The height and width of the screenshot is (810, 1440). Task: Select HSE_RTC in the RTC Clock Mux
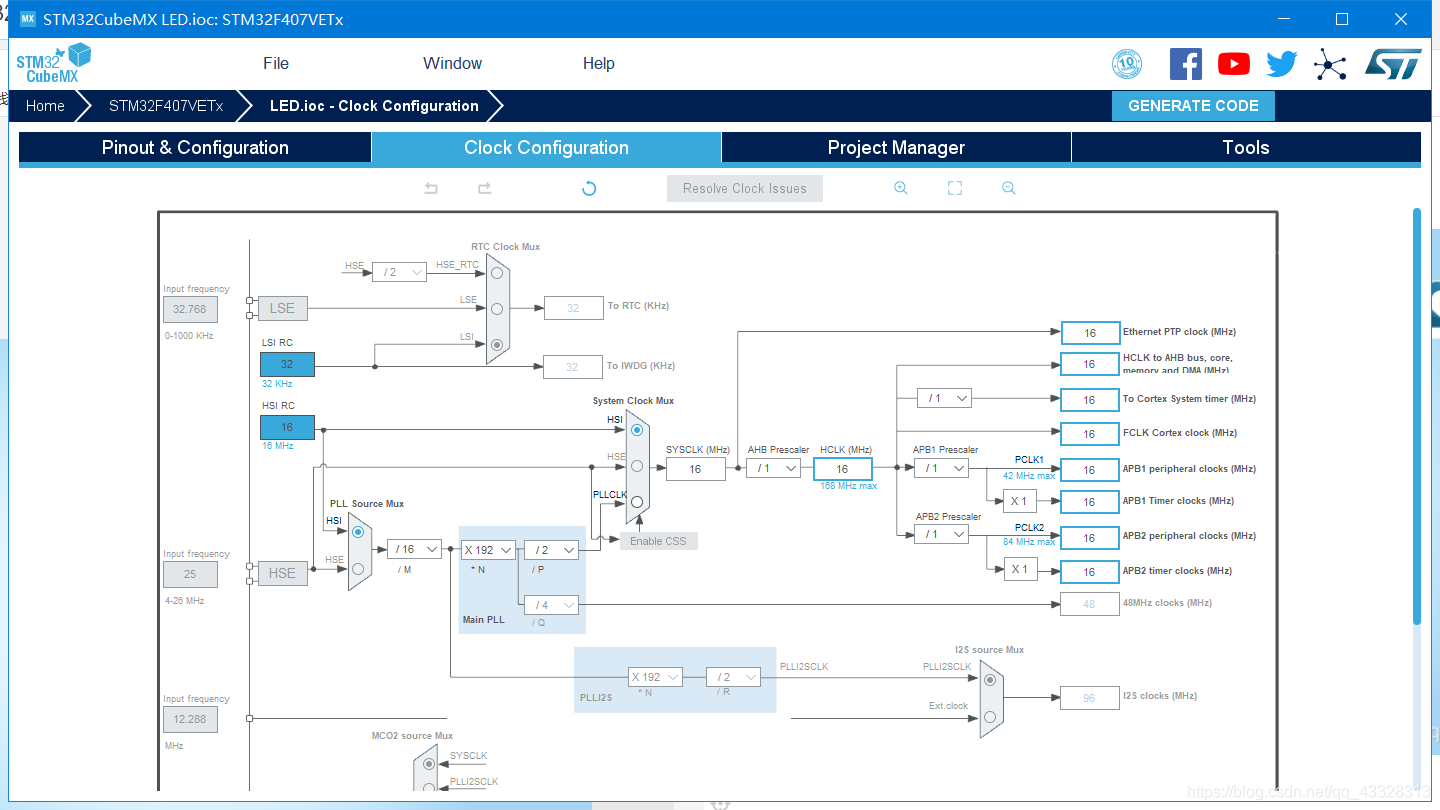pyautogui.click(x=497, y=272)
